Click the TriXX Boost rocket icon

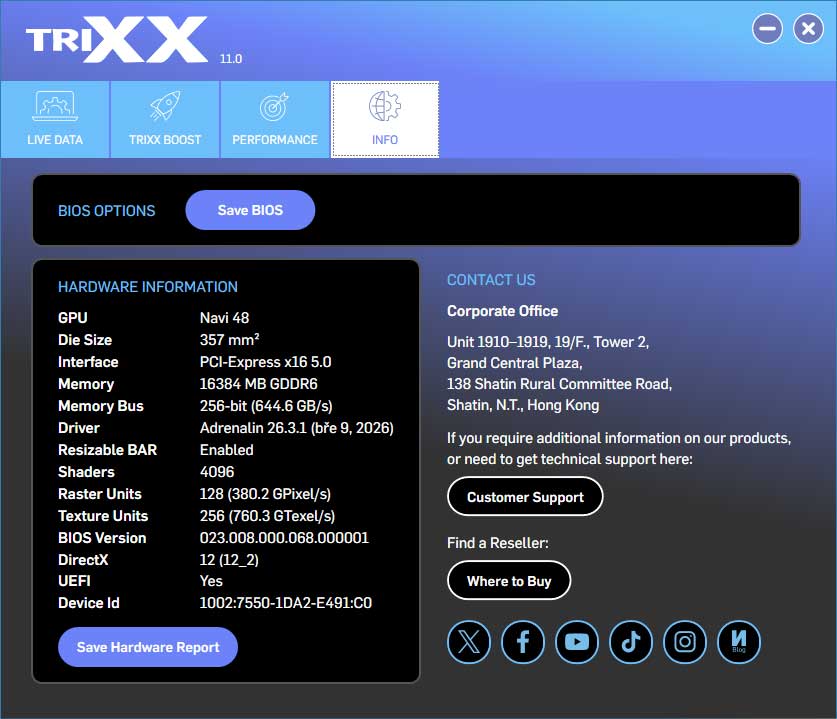(x=164, y=105)
